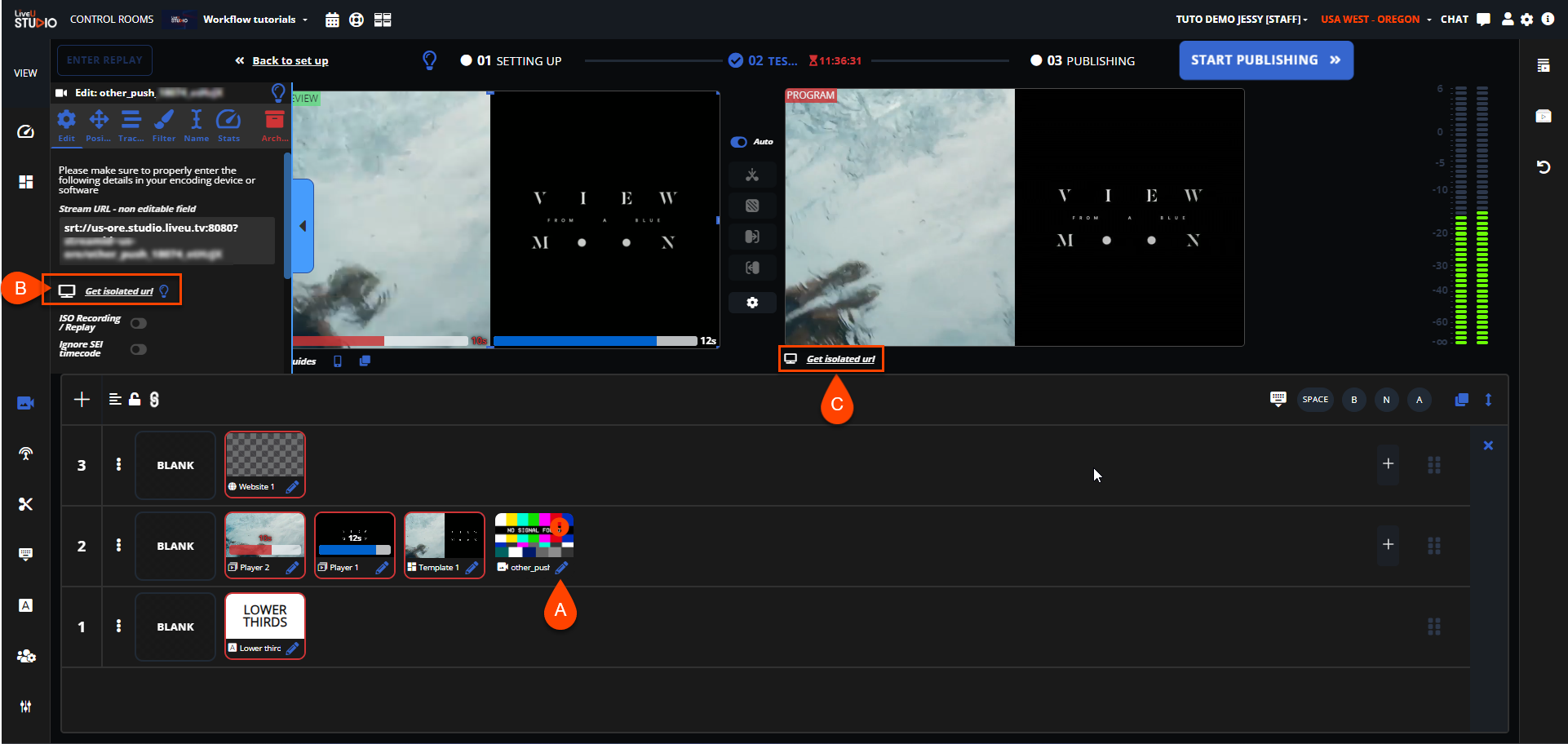Open audio mixer icon in left sidebar
Viewport: 1568px width, 744px height.
26,706
